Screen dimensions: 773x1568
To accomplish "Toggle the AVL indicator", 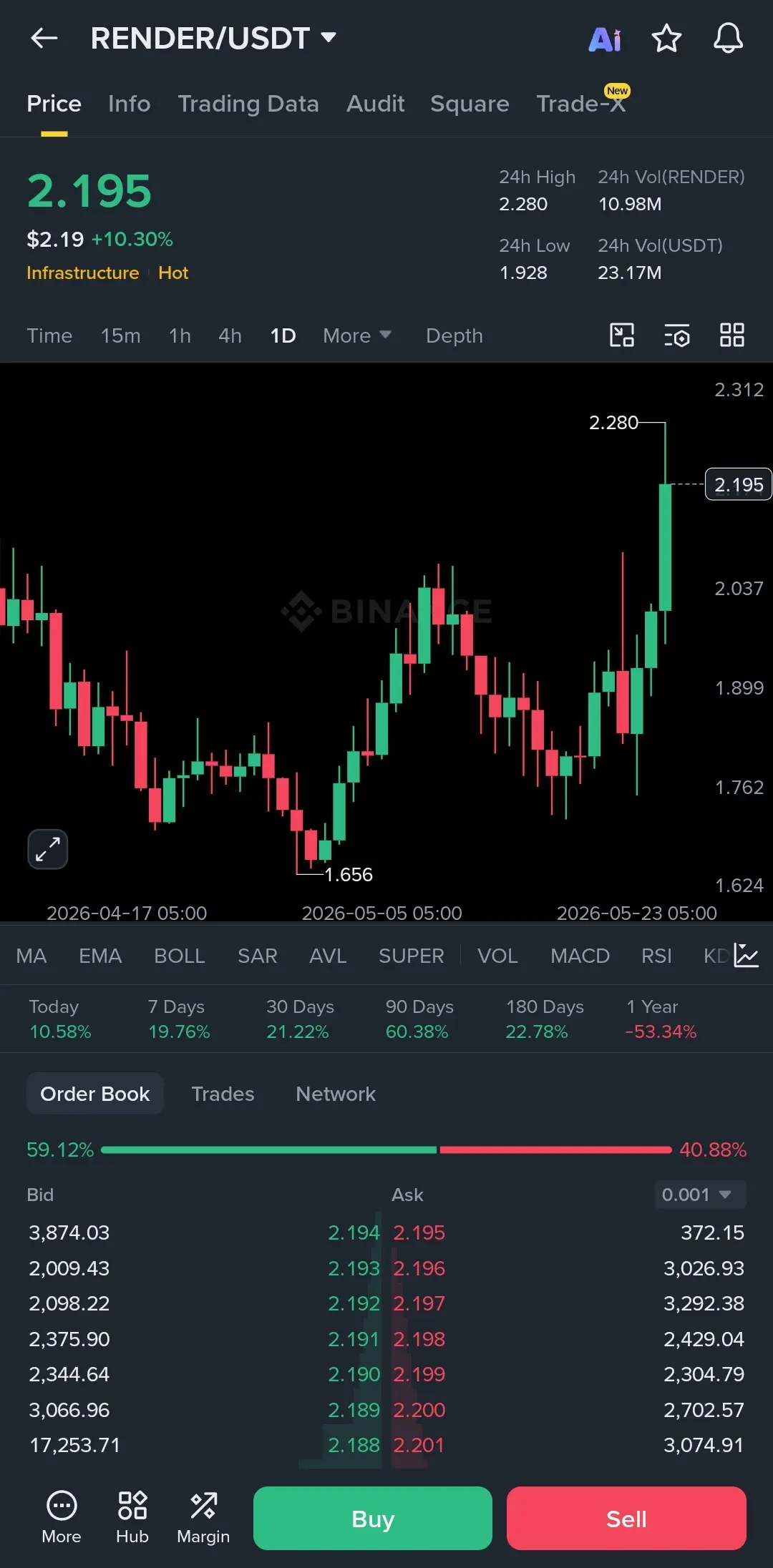I will tap(328, 956).
